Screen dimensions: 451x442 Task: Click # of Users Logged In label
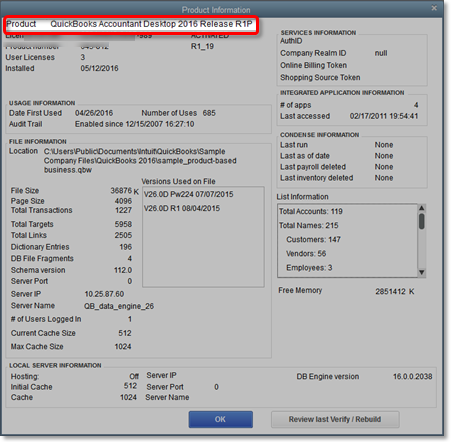[x=46, y=319]
